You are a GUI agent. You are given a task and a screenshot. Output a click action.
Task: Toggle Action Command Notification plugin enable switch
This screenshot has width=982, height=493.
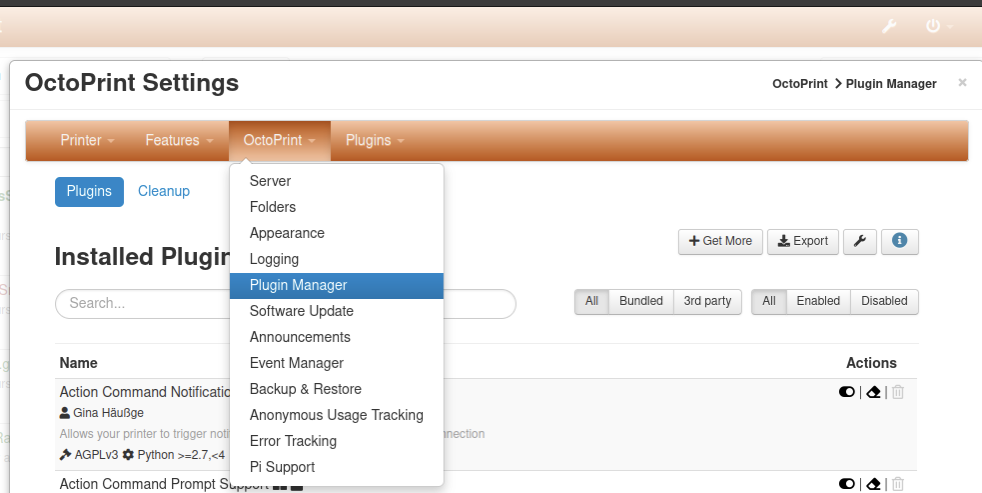847,392
